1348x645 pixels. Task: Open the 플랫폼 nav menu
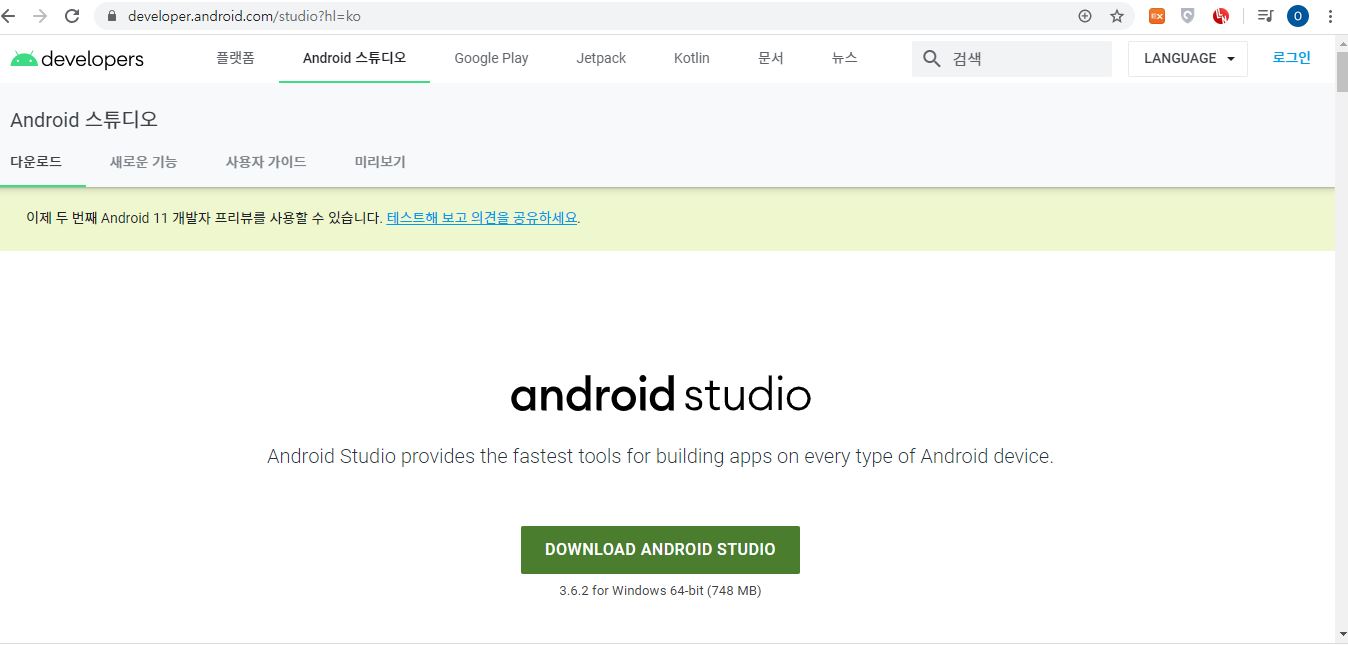pyautogui.click(x=235, y=58)
